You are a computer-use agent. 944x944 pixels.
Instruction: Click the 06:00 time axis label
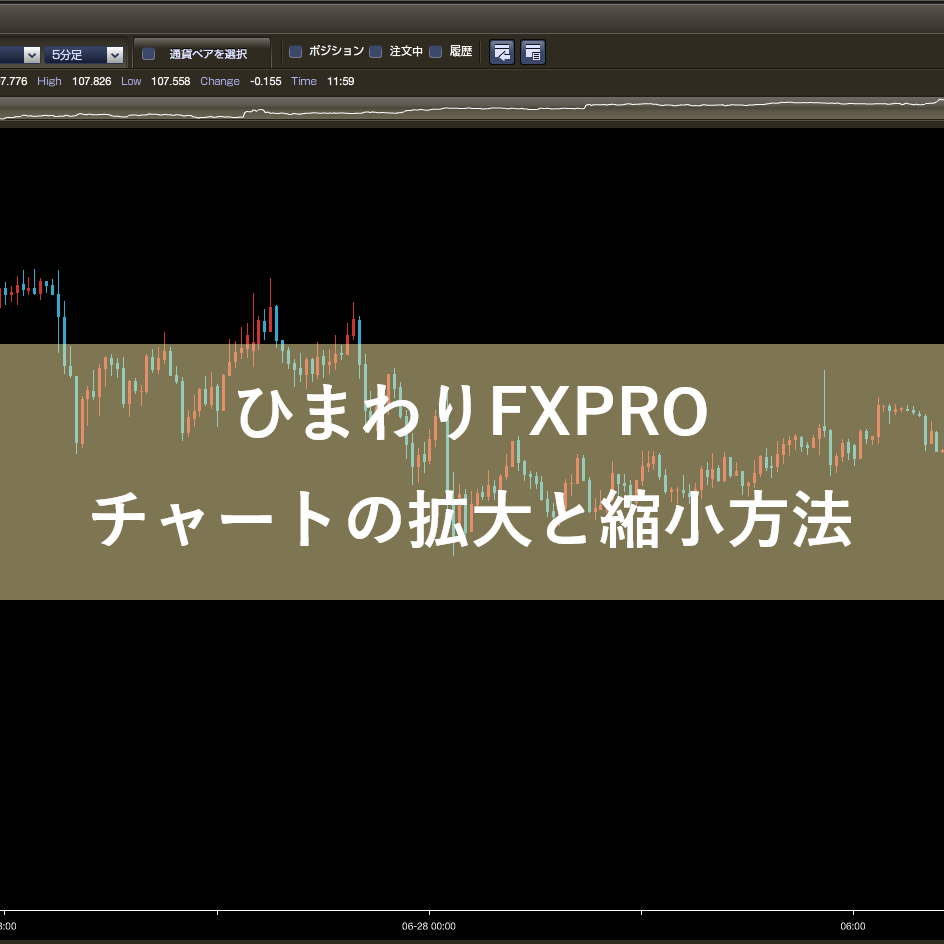pos(852,926)
